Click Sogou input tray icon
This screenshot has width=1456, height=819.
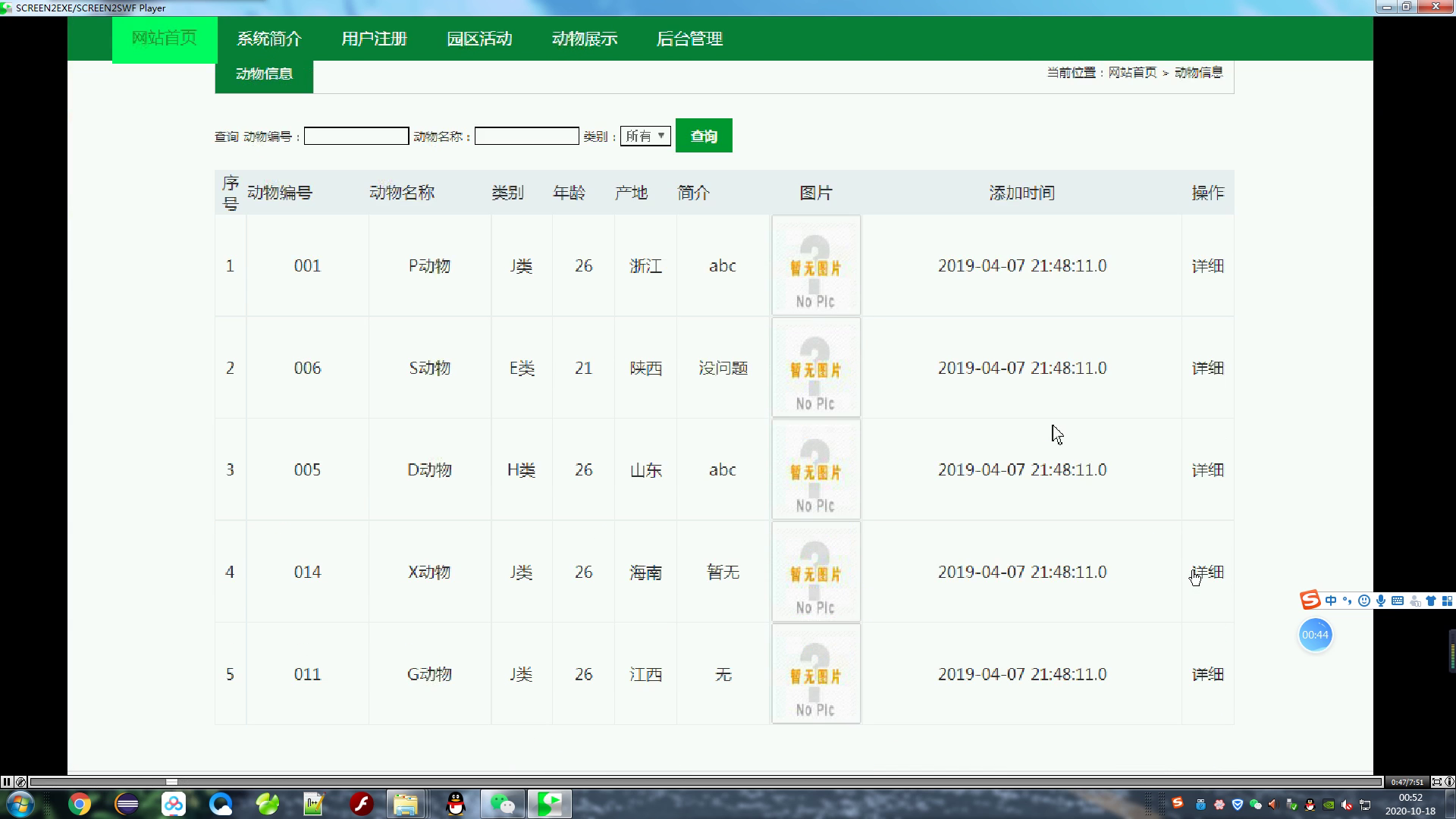[1178, 803]
